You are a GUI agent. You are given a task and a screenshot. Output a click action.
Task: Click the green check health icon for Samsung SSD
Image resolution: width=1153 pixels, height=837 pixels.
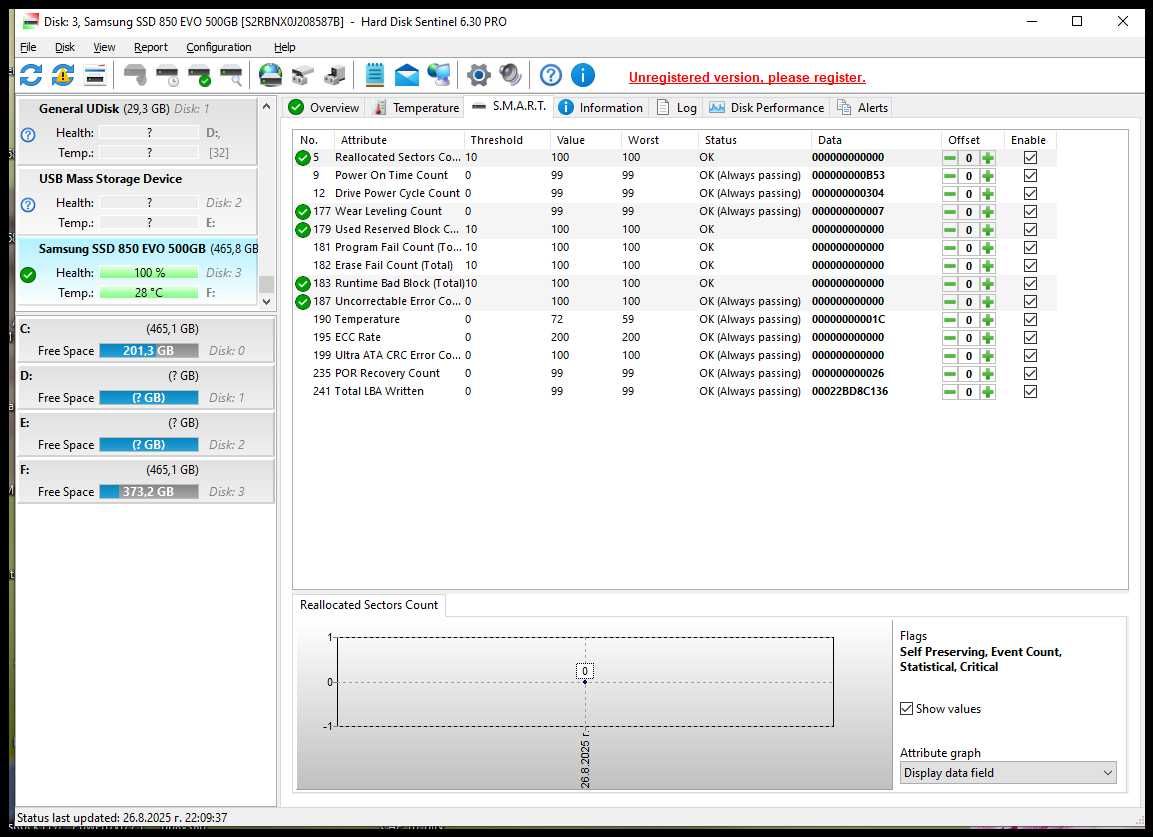(x=28, y=275)
